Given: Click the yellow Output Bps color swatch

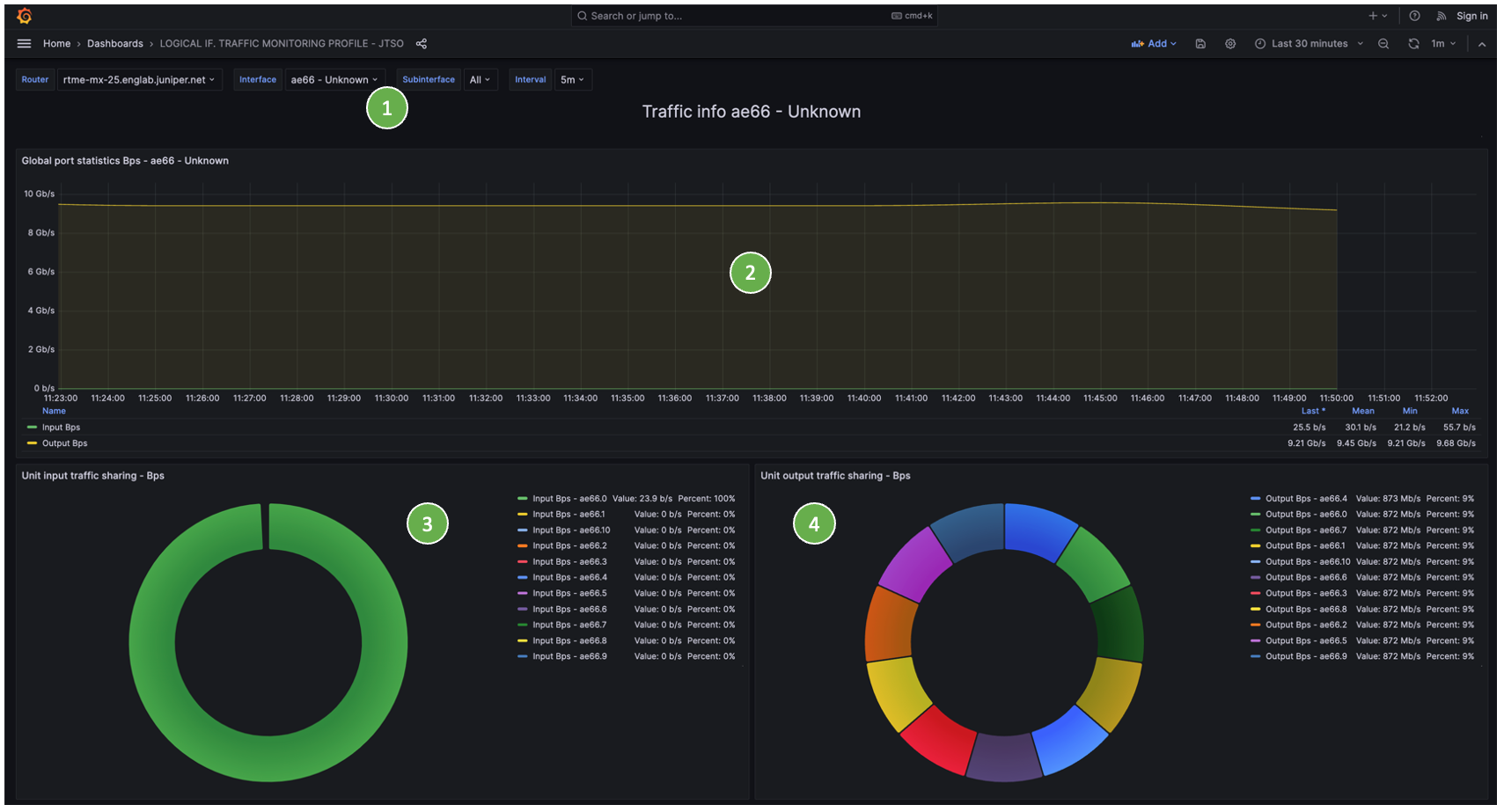Looking at the screenshot, I should pos(32,443).
